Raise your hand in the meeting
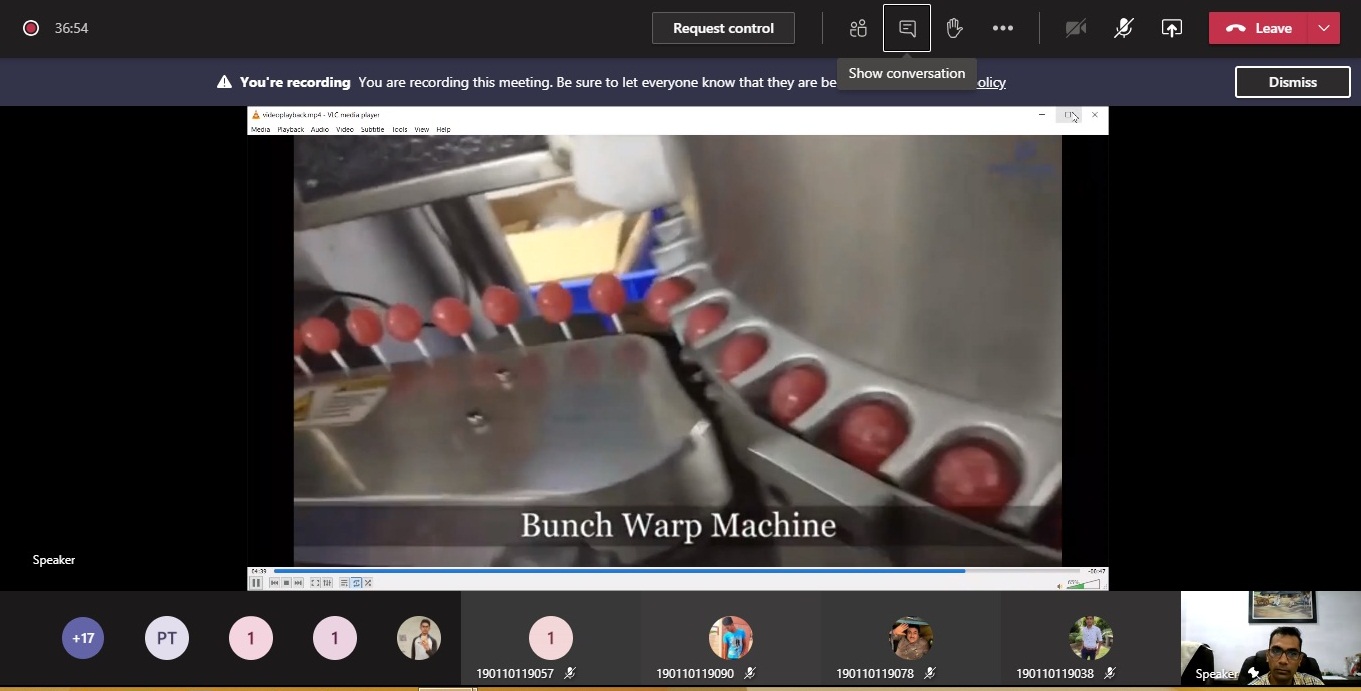Image resolution: width=1361 pixels, height=691 pixels. pos(954,28)
